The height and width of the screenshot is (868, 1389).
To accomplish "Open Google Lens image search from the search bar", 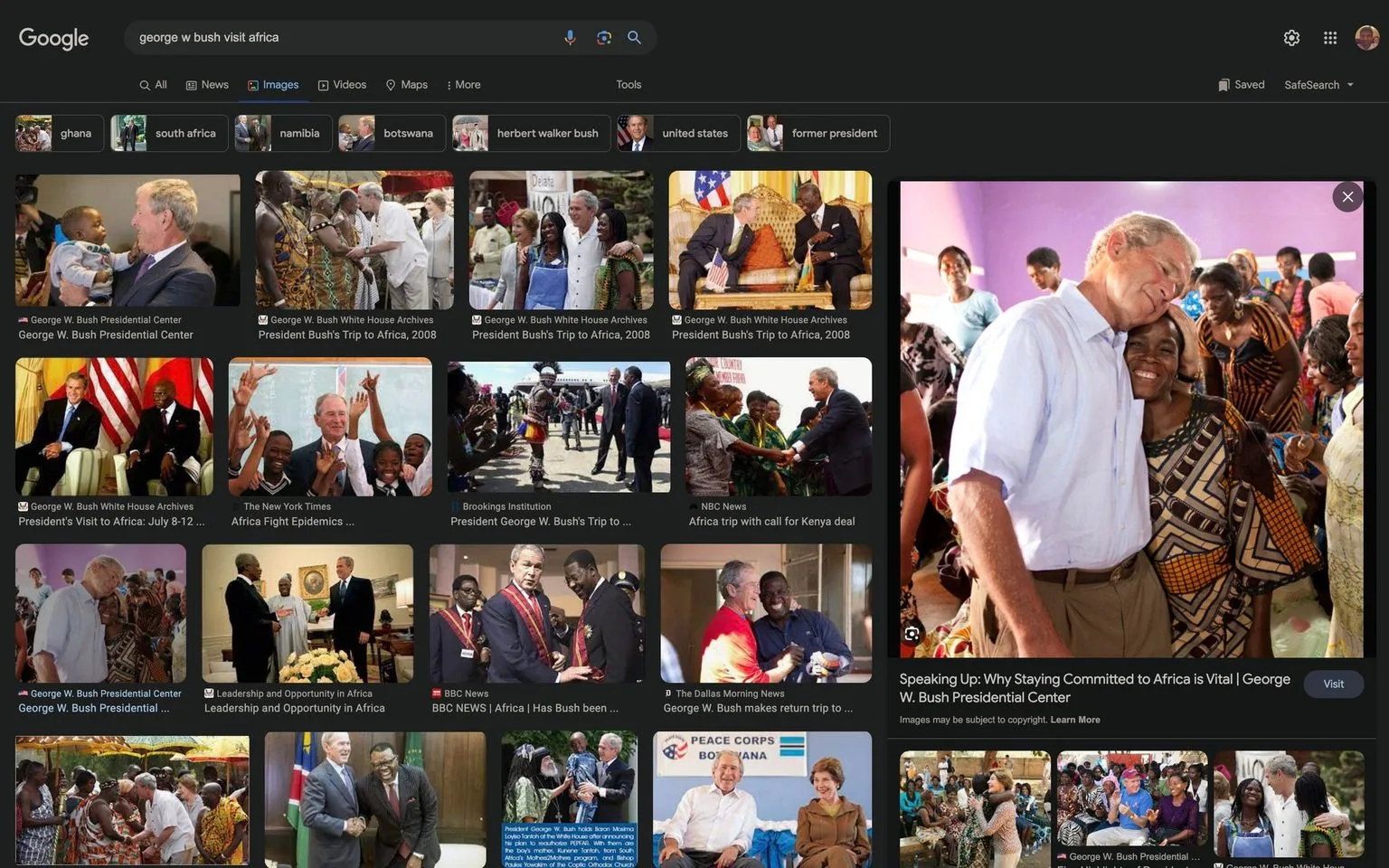I will (602, 37).
